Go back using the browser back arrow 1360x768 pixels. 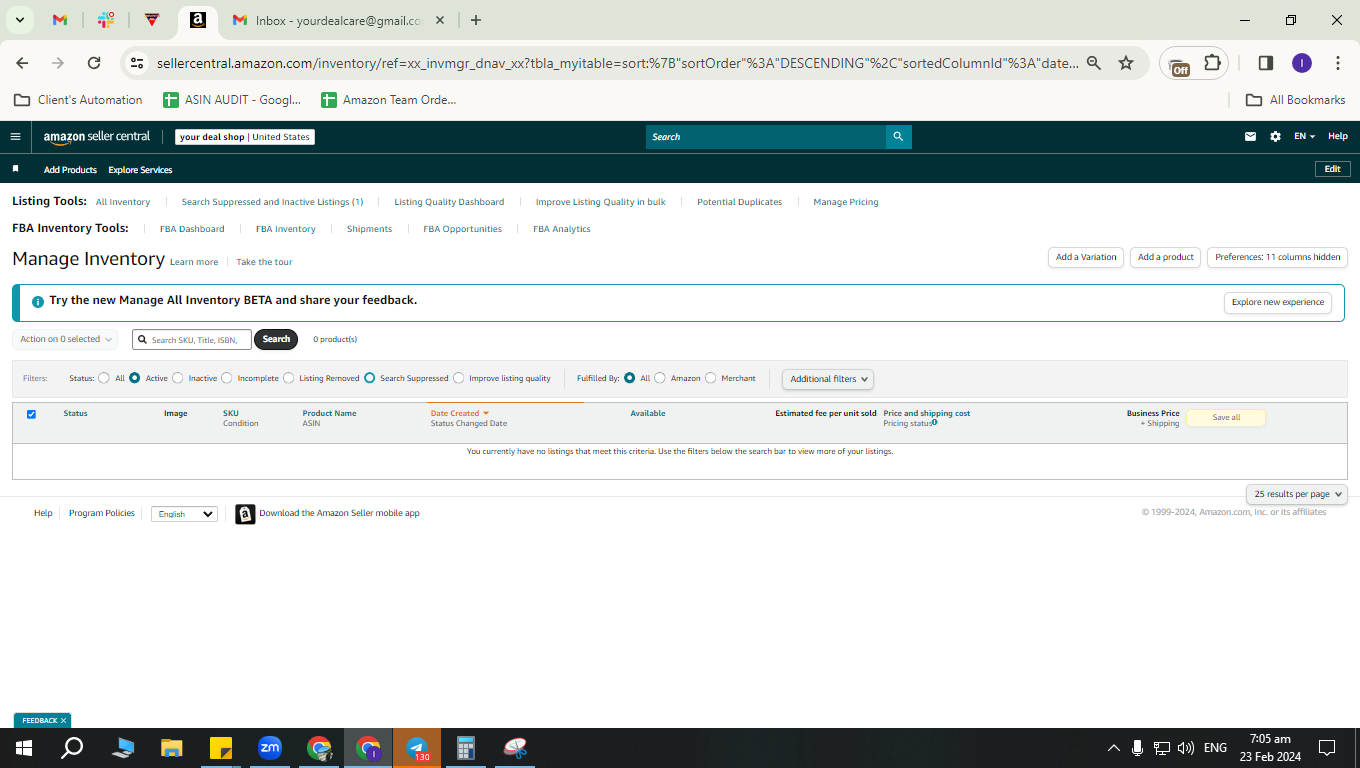pyautogui.click(x=22, y=63)
